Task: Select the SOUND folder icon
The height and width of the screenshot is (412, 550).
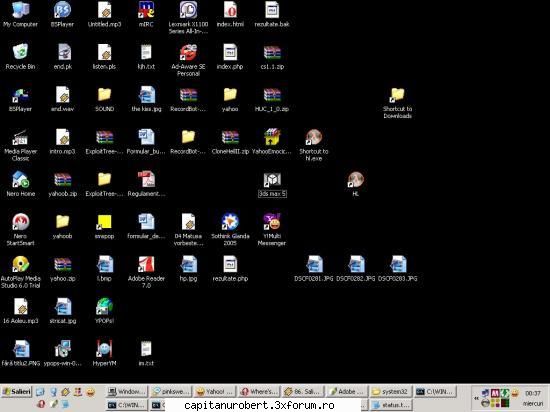Action: tap(105, 94)
